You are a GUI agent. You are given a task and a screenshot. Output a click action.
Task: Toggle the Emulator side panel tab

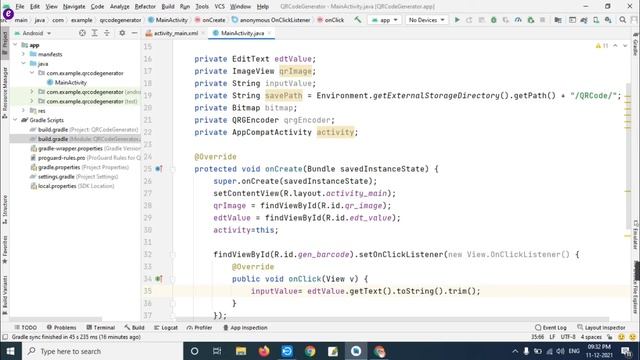[x=636, y=235]
